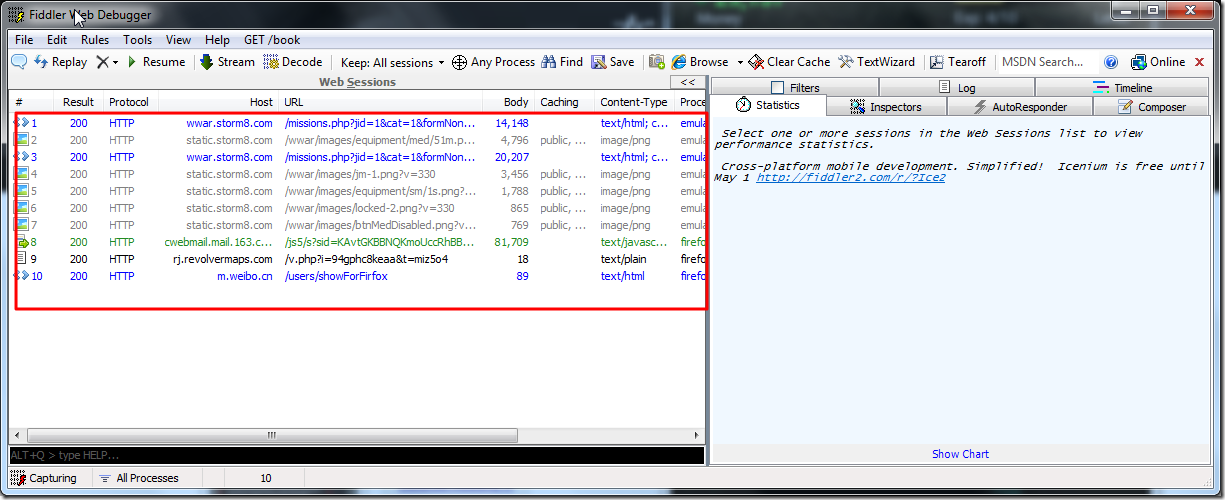The height and width of the screenshot is (500, 1225).
Task: Open the Remove X dropdown
Action: [x=107, y=62]
